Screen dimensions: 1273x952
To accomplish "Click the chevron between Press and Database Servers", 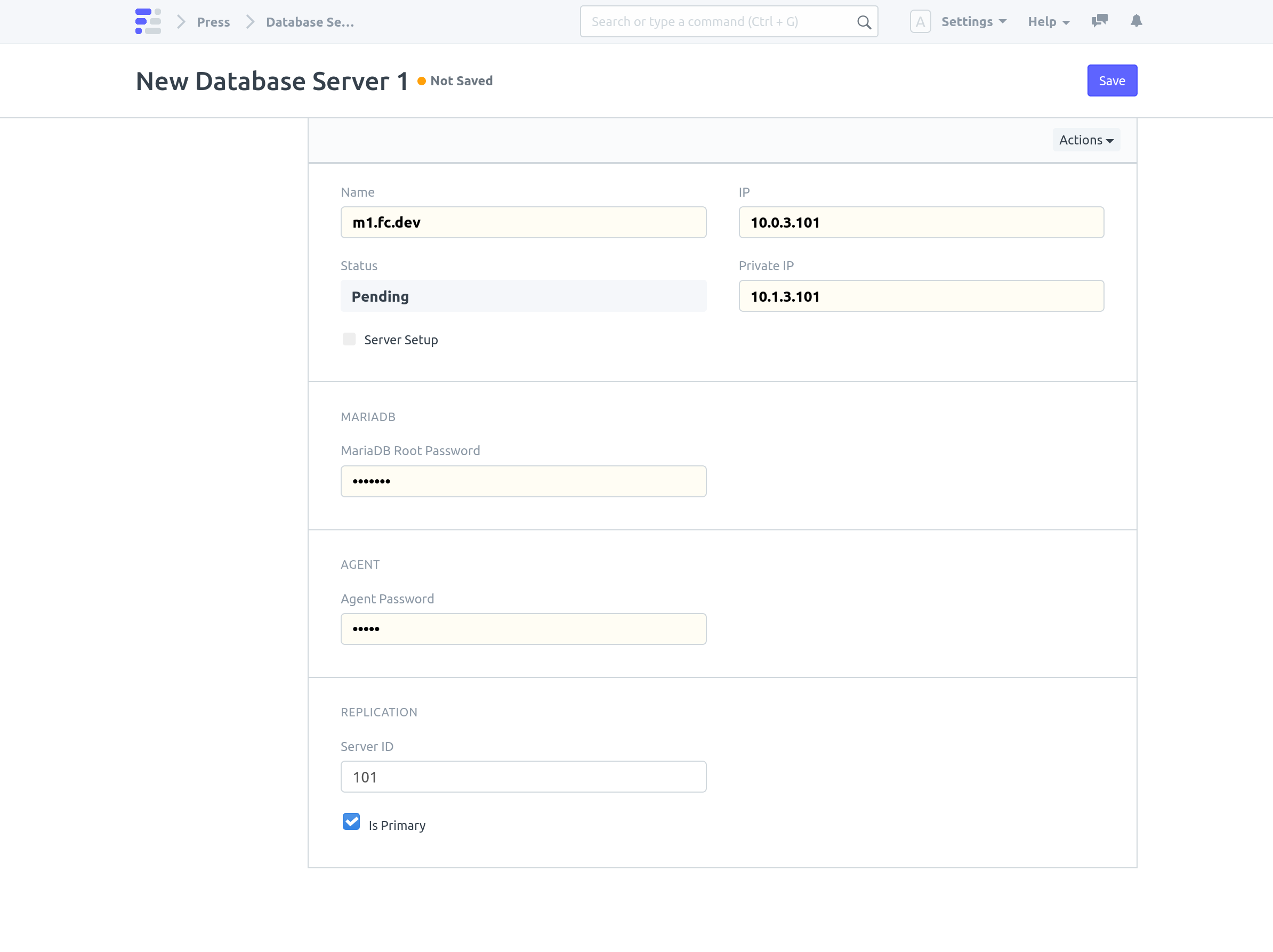I will (250, 21).
